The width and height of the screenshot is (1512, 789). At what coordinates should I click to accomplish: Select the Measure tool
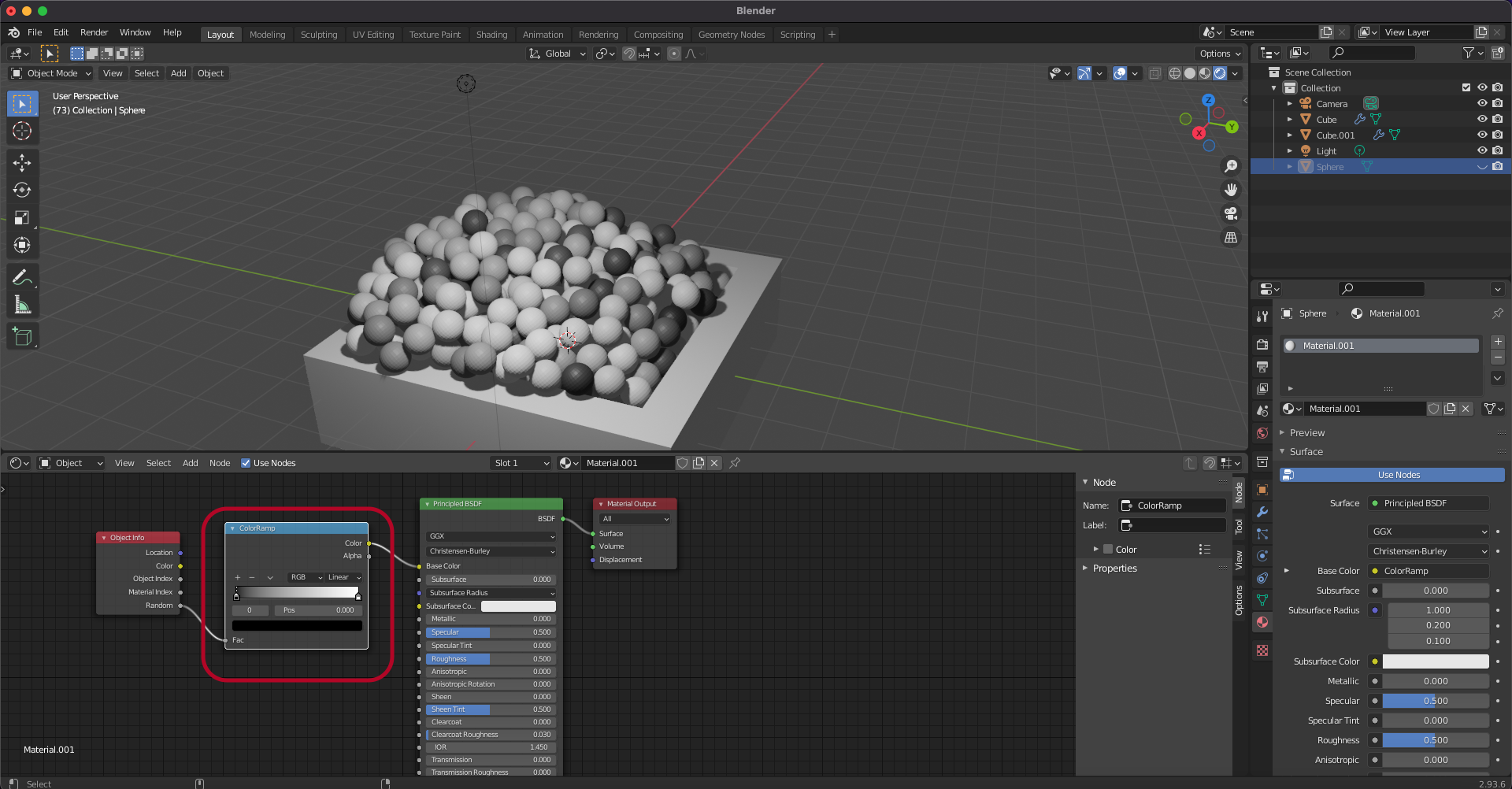point(22,305)
